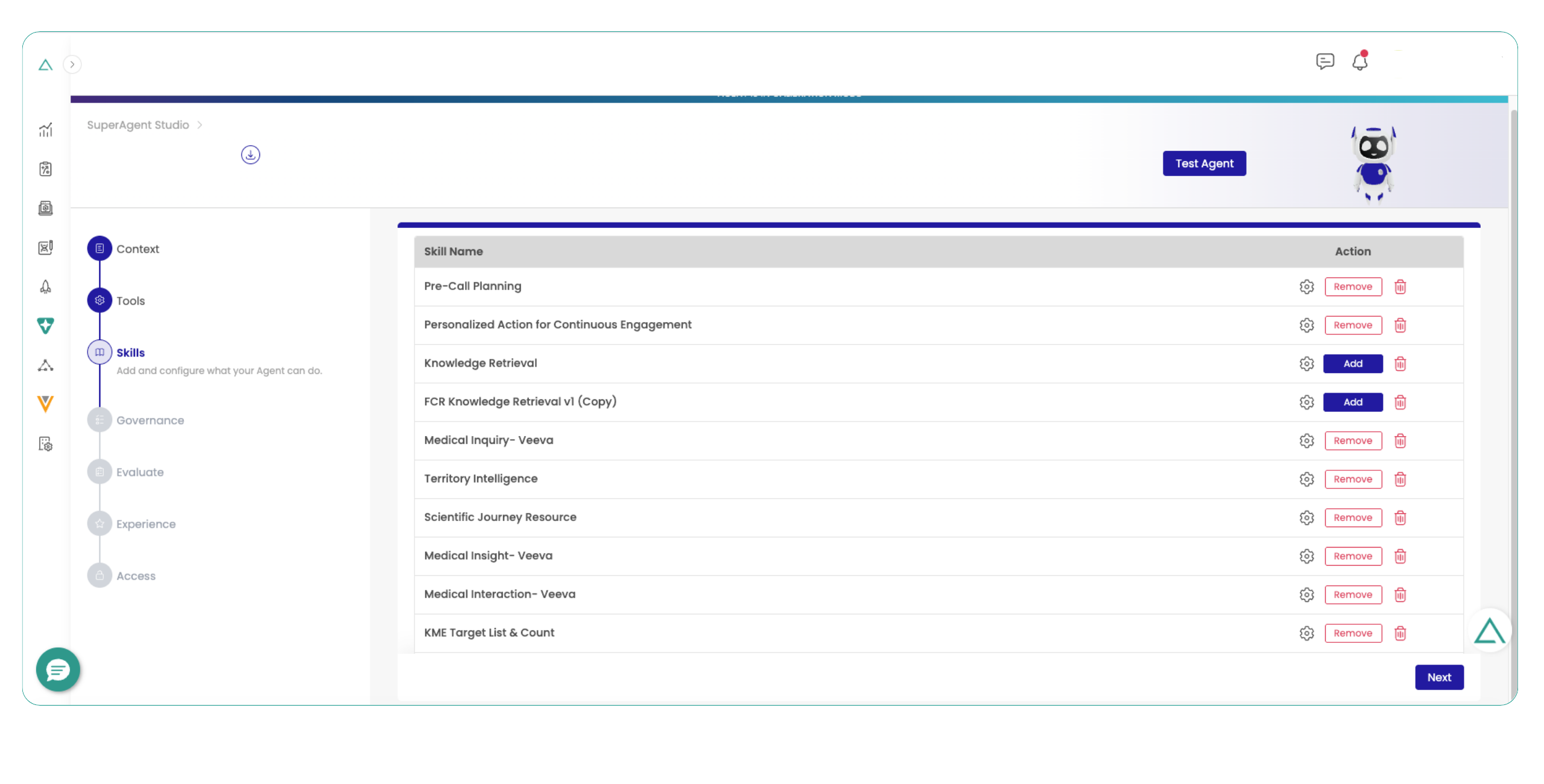Open the Access step
1544x784 pixels.
tap(121, 575)
